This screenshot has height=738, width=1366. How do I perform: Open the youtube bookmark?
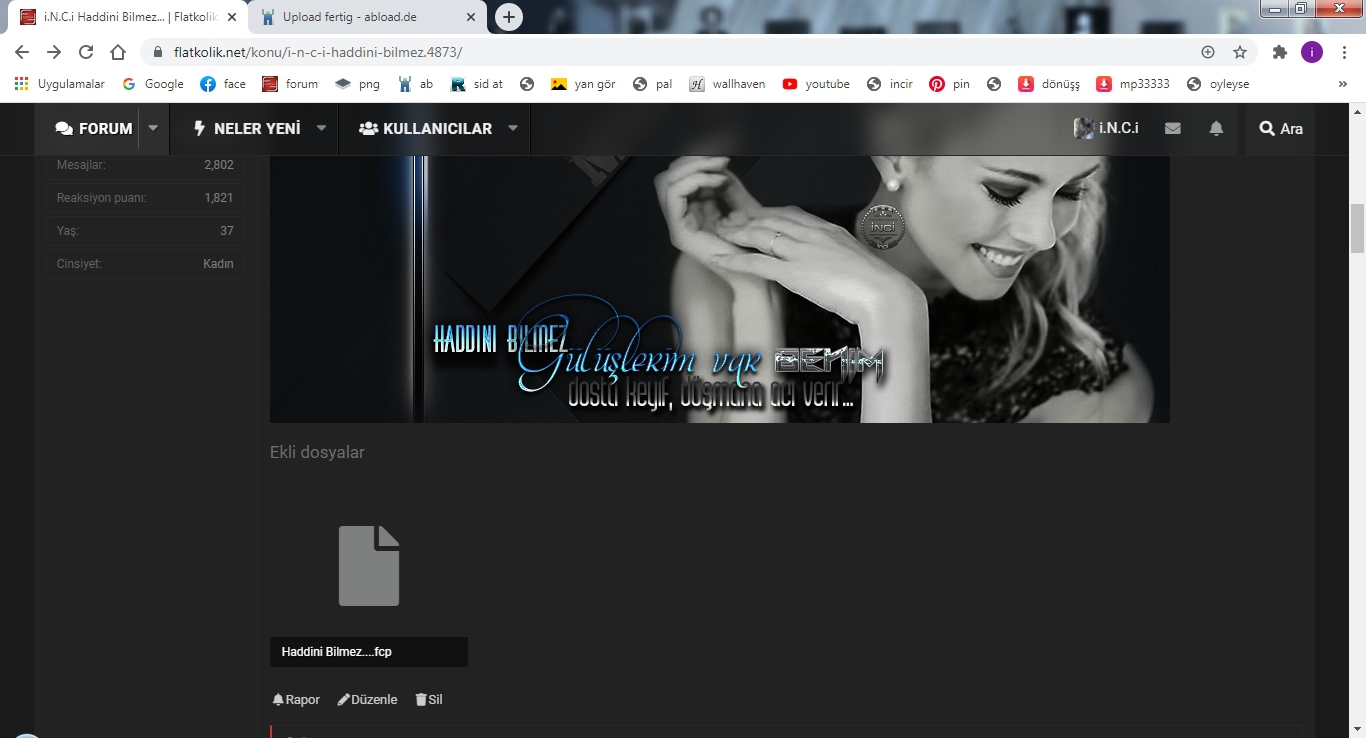coord(816,84)
